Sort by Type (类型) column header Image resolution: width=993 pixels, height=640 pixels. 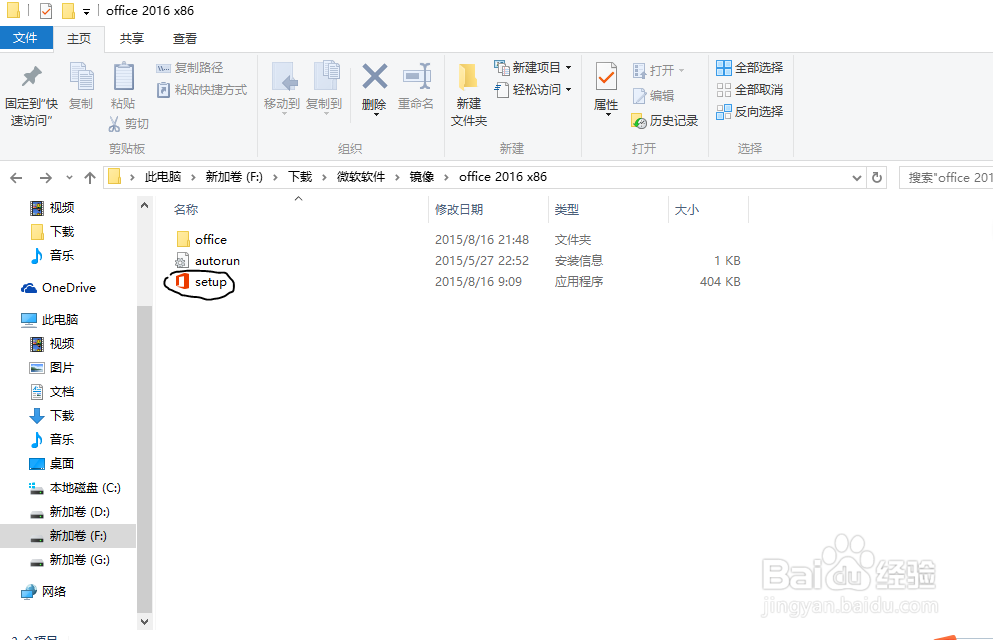(567, 210)
